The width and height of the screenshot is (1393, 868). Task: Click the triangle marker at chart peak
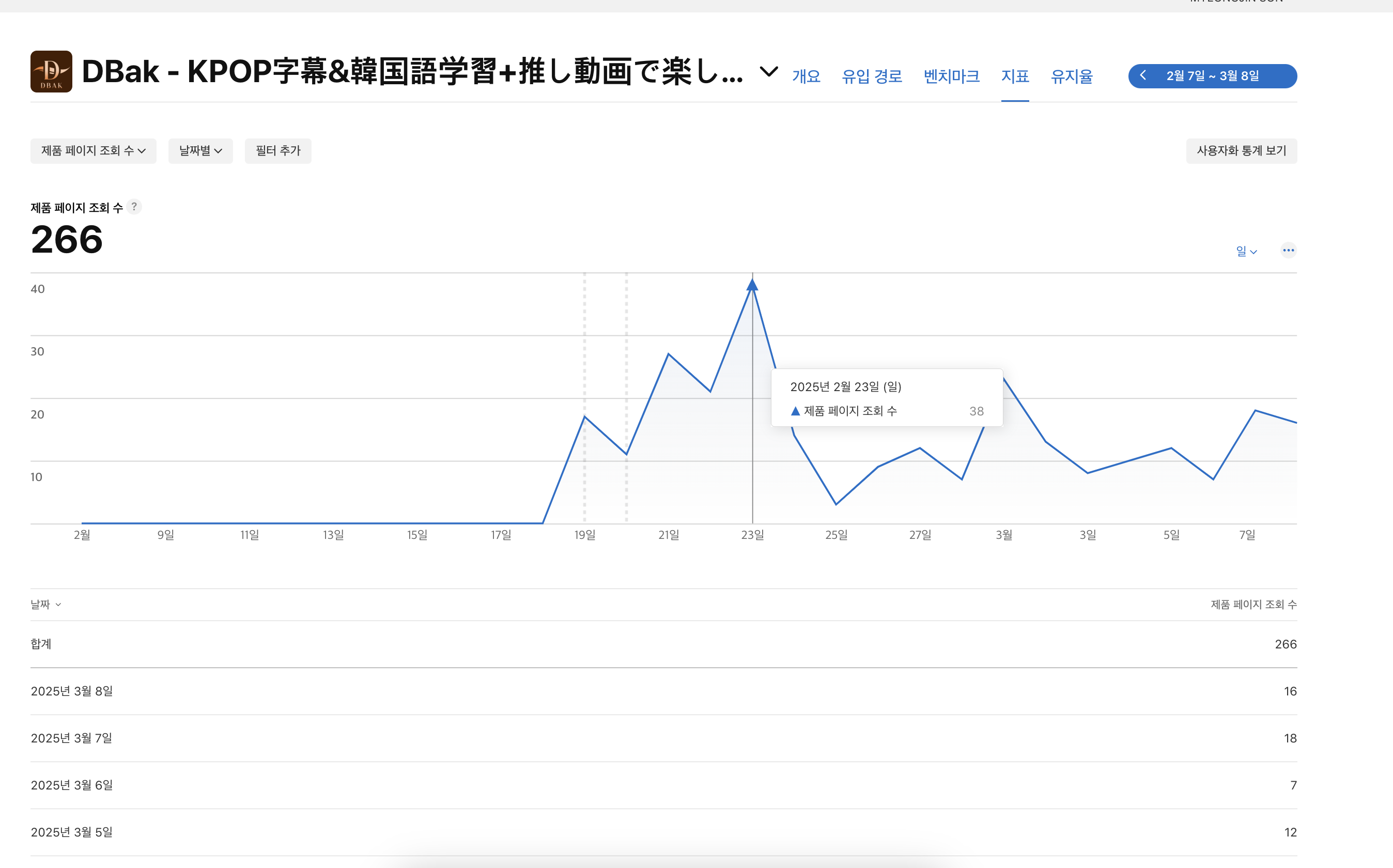tap(752, 285)
